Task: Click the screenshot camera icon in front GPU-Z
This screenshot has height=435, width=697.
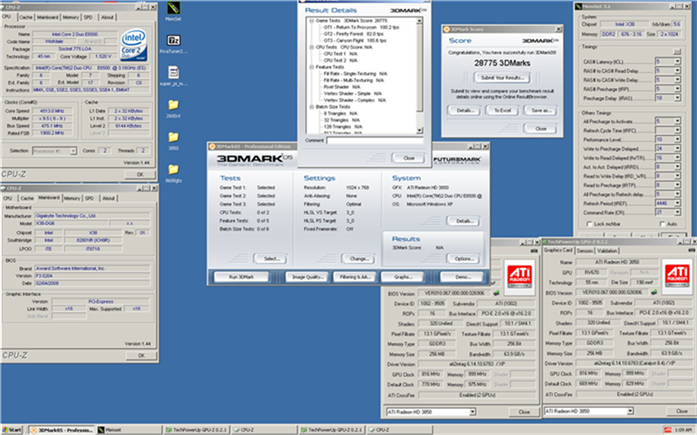Action: (691, 251)
